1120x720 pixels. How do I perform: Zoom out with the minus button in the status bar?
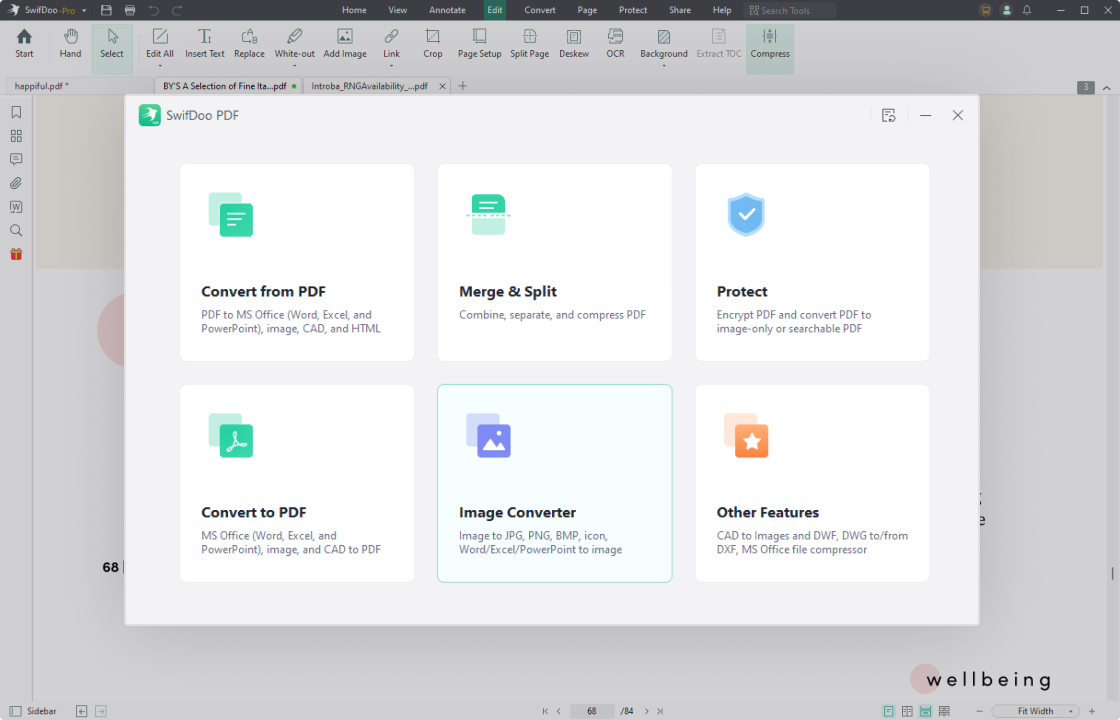click(979, 711)
